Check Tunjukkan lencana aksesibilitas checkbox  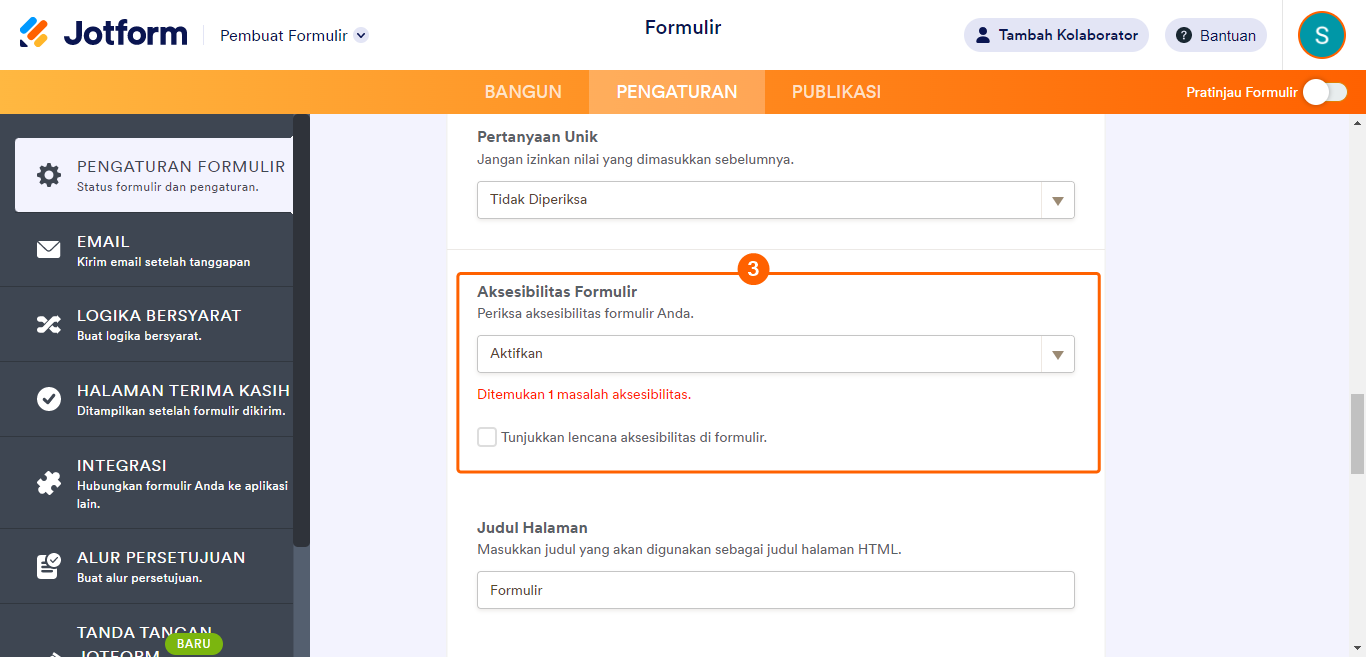tap(487, 437)
